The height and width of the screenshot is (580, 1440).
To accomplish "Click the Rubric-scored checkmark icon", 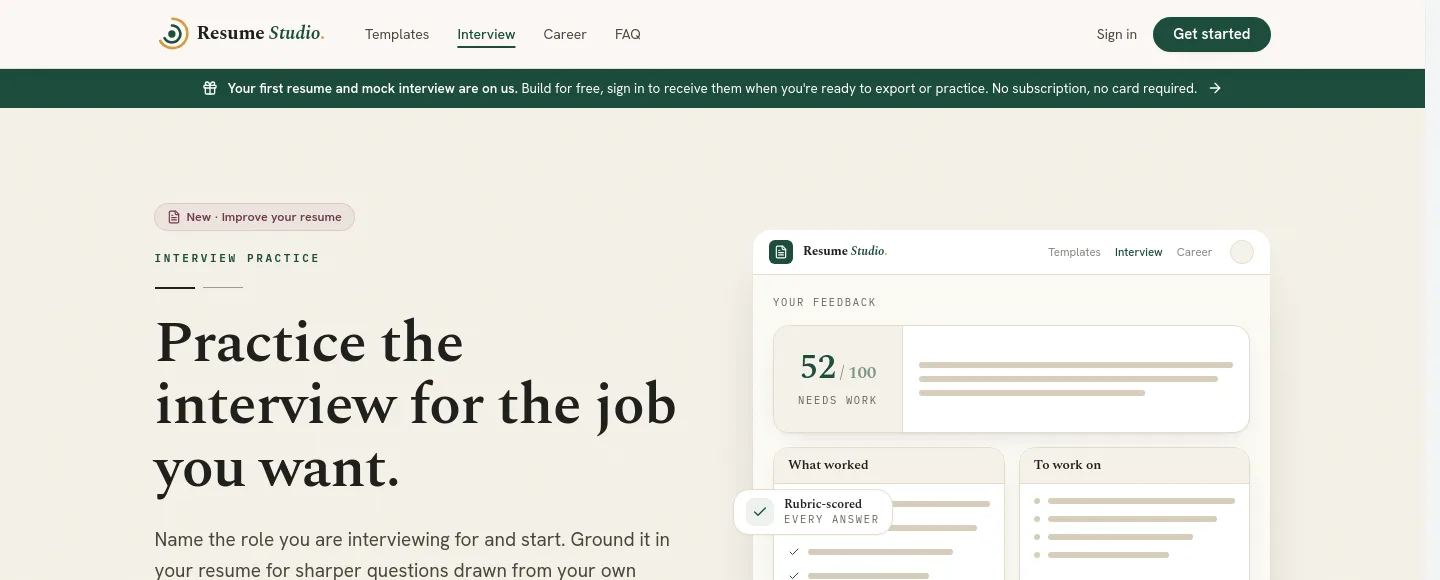I will point(760,512).
